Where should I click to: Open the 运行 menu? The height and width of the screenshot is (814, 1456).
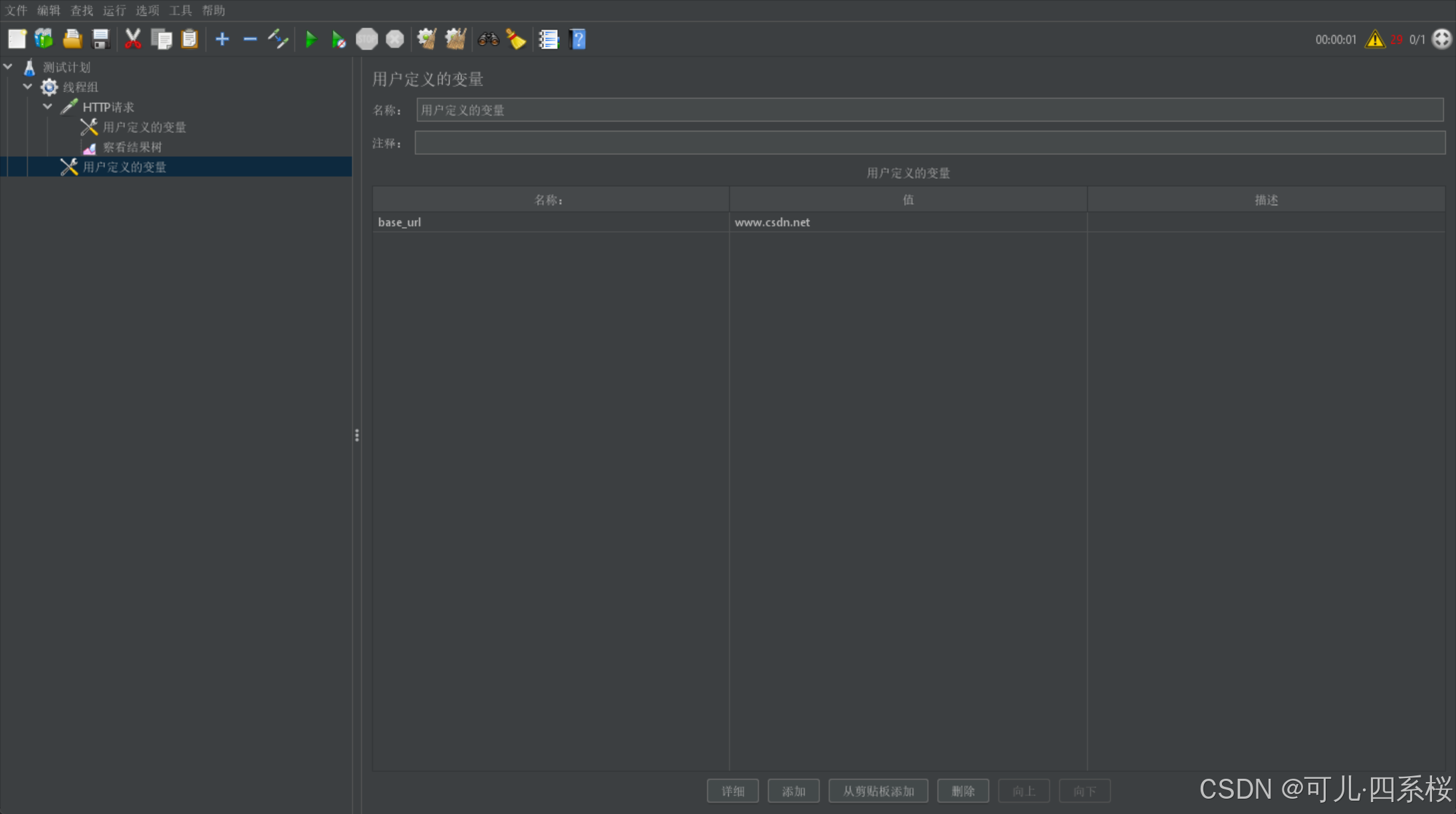pyautogui.click(x=114, y=11)
